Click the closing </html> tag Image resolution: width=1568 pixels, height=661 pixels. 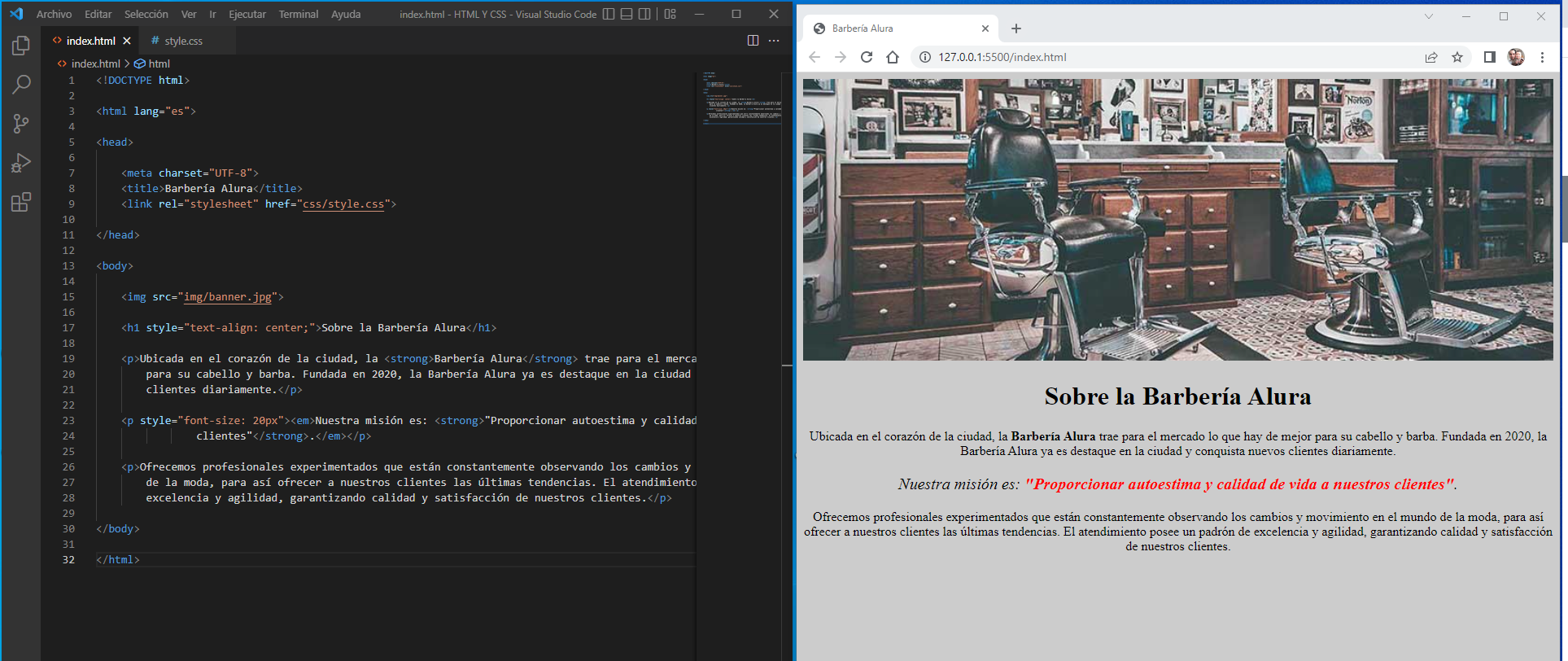point(118,560)
